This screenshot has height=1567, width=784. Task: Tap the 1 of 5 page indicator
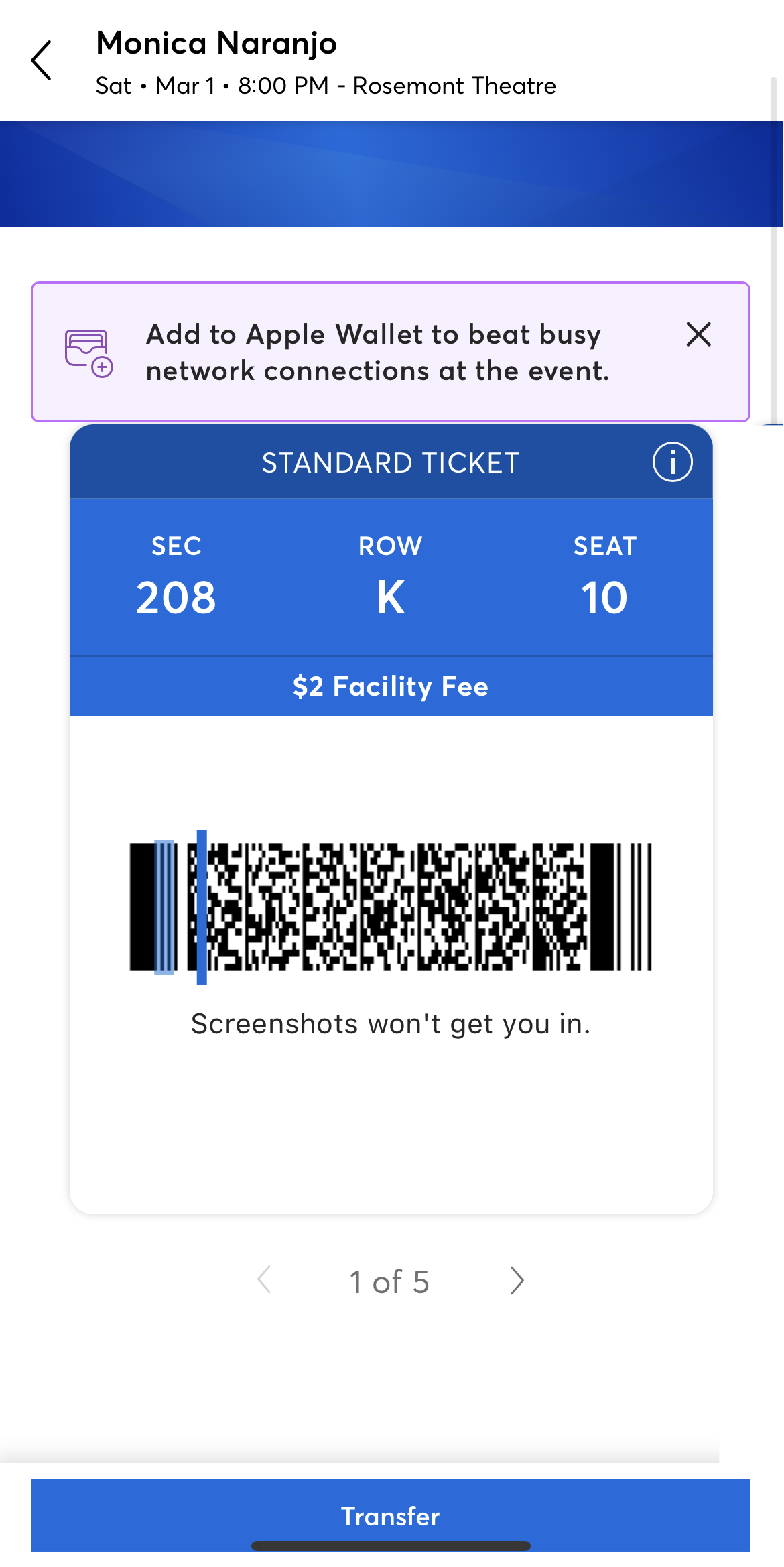389,1281
